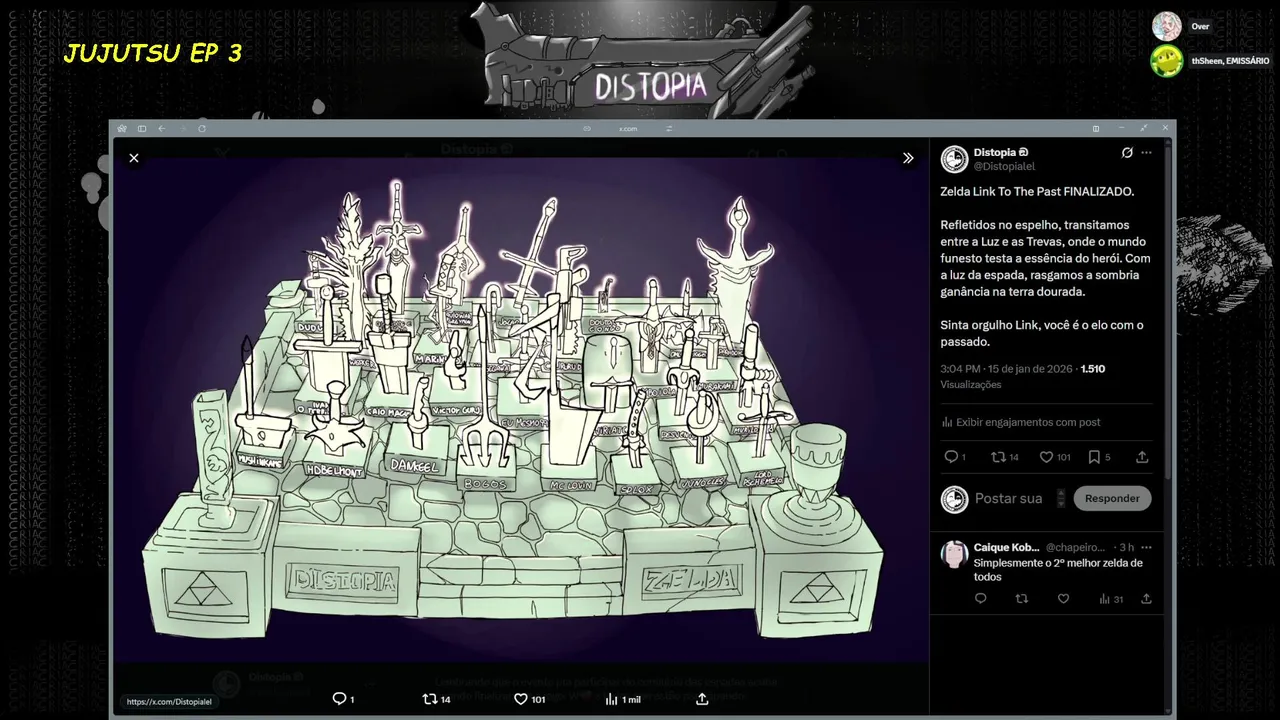Image resolution: width=1280 pixels, height=720 pixels.
Task: Open views counter showing 1 mil
Action: (622, 699)
